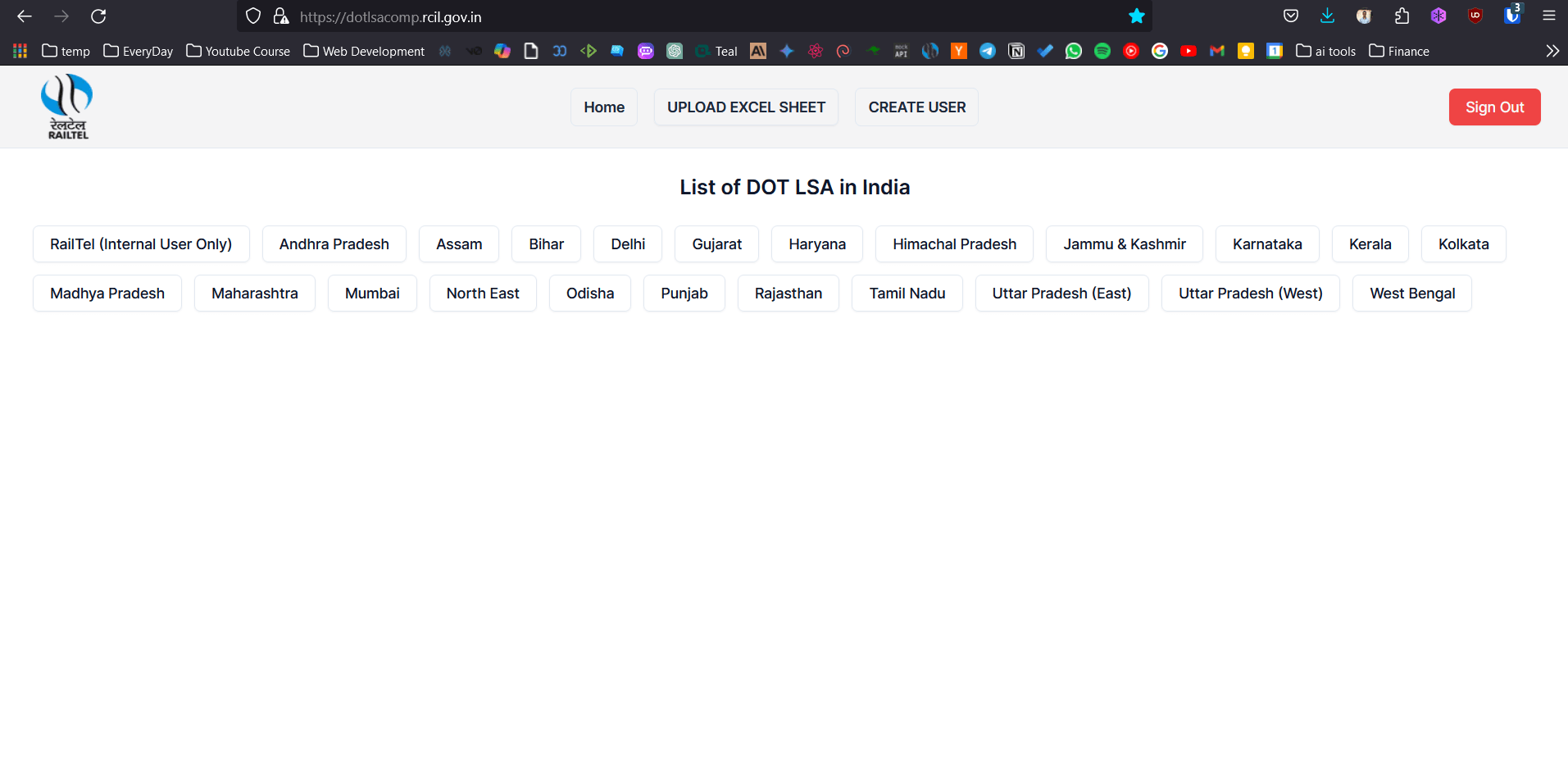Click the Spotify bookmark icon
The height and width of the screenshot is (783, 1568).
coord(1102,51)
